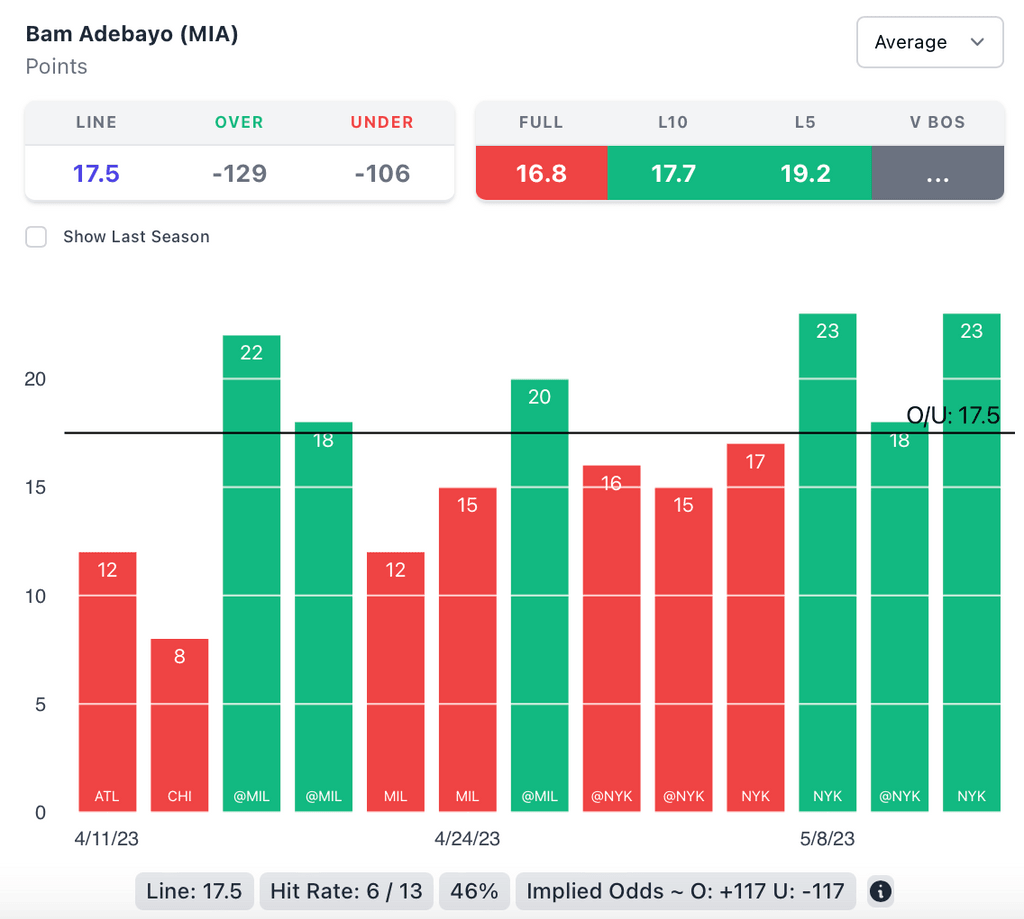Viewport: 1024px width, 919px height.
Task: Click the ATL bar showing 12 points
Action: pos(108,682)
